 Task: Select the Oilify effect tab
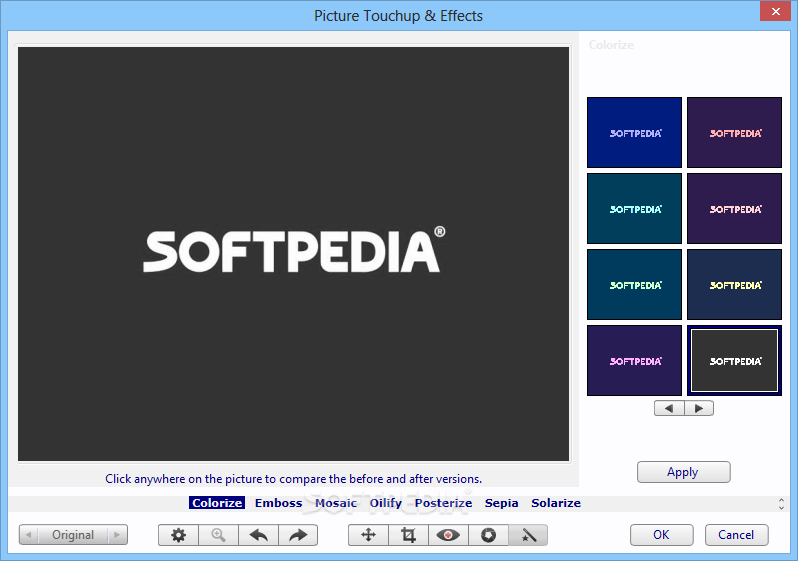coord(386,503)
